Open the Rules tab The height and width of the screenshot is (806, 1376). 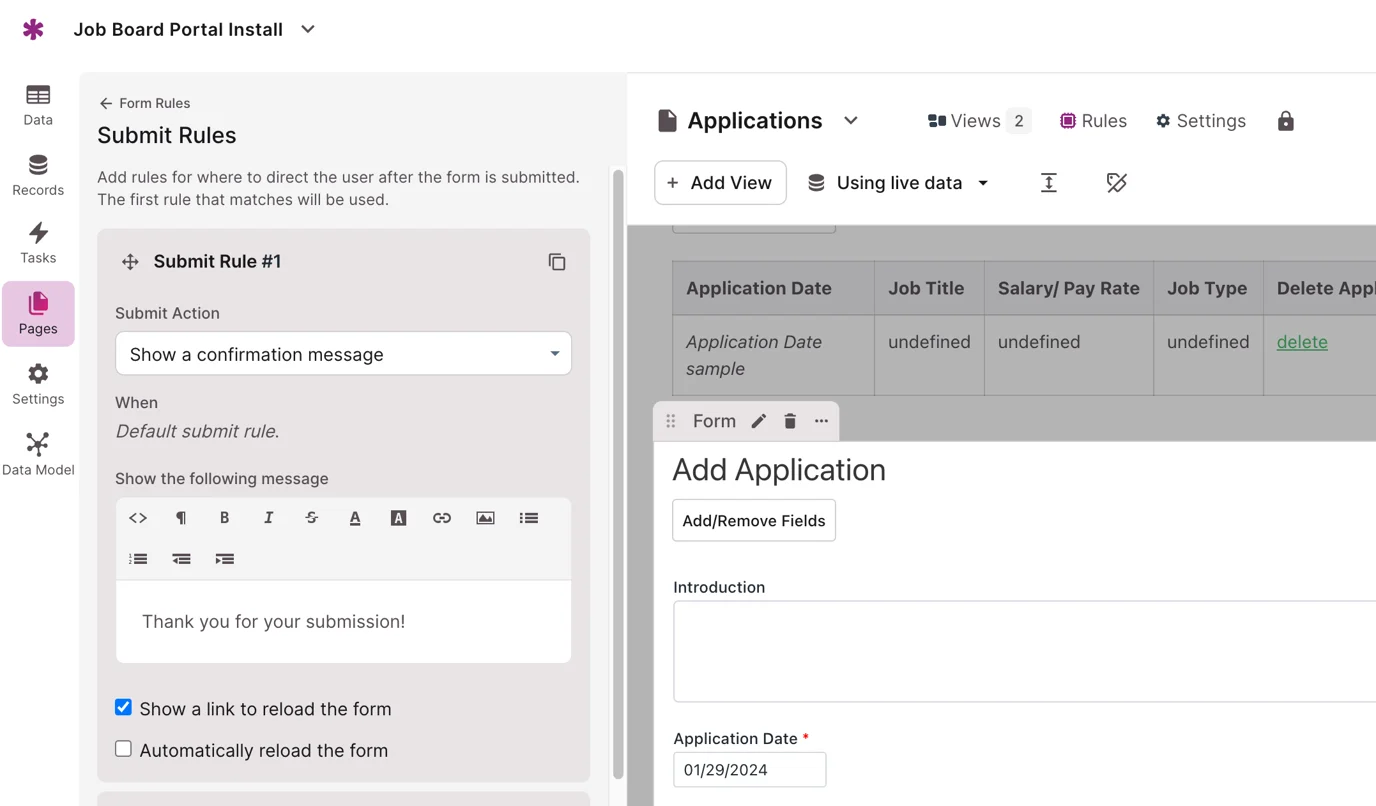click(x=1093, y=121)
